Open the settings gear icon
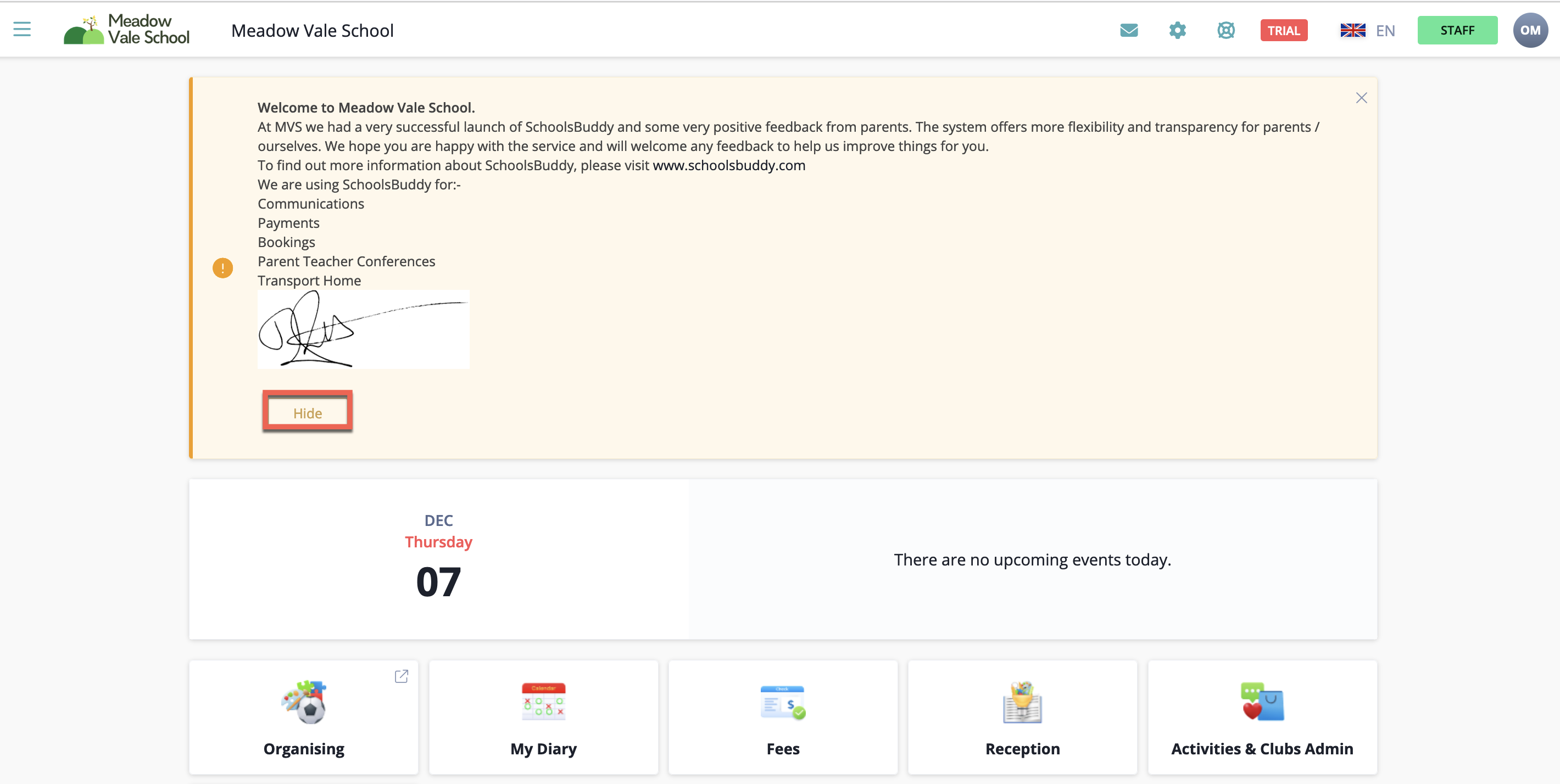Screen dimensions: 1560x784 [x=1177, y=30]
